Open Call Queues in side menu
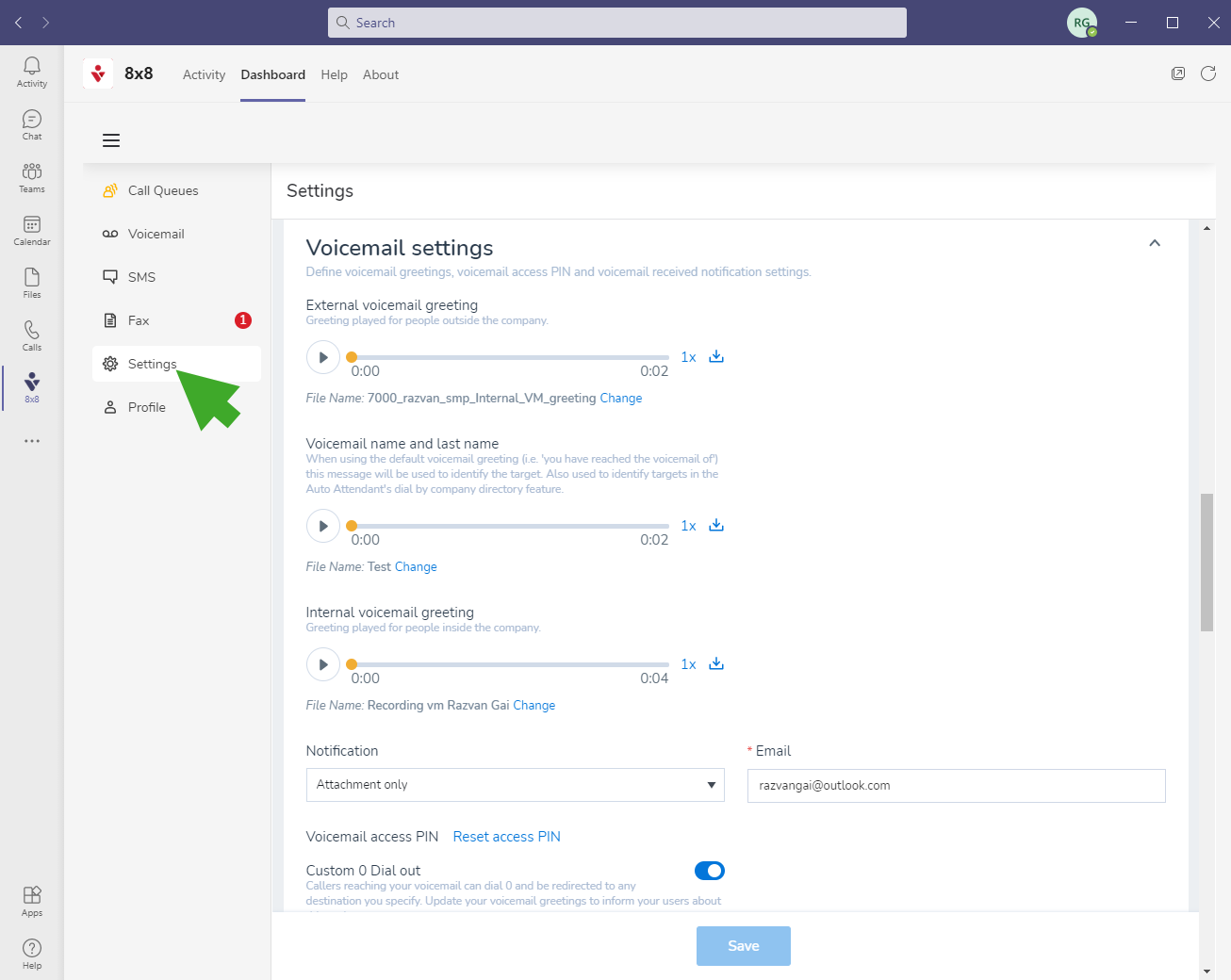 163,190
